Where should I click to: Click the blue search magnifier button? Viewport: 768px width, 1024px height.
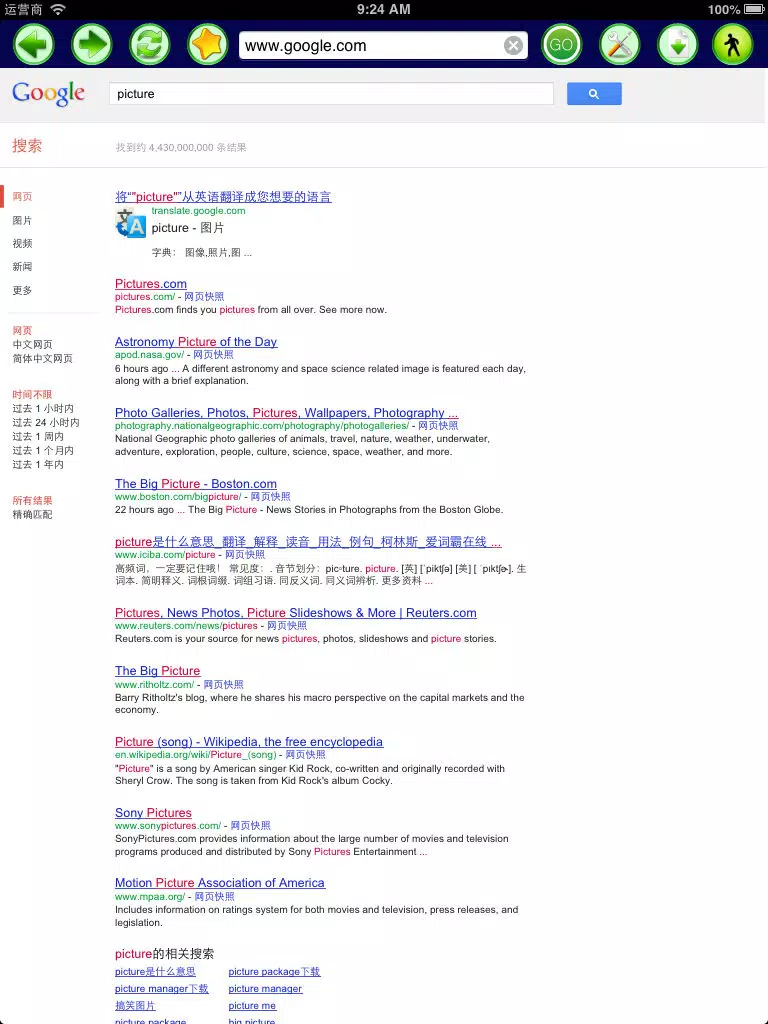[594, 93]
